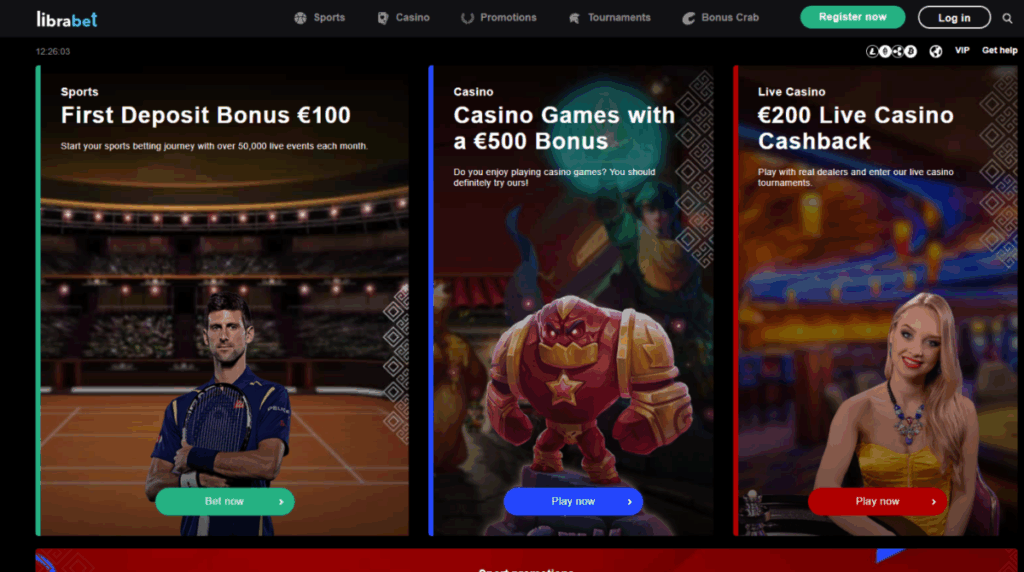
Task: Click the Ethereum currency icon
Action: point(885,52)
